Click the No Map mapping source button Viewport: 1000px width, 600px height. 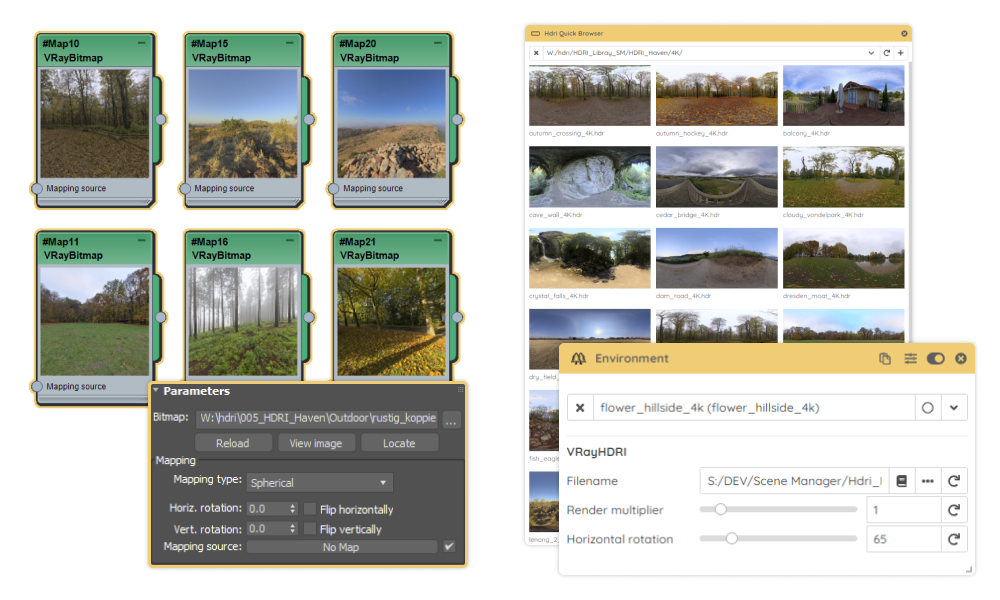pyautogui.click(x=342, y=547)
